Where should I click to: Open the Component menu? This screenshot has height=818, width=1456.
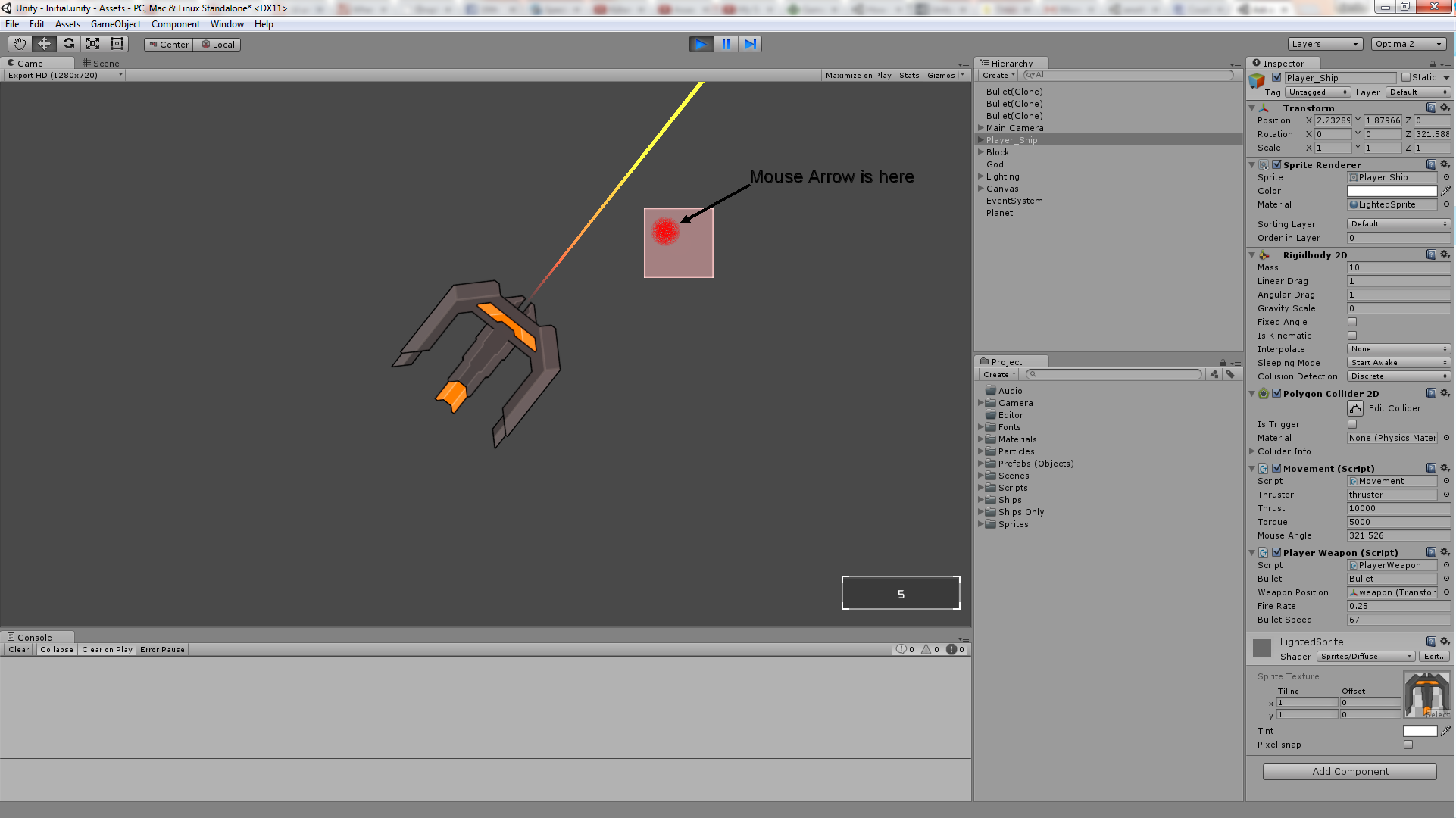point(176,24)
